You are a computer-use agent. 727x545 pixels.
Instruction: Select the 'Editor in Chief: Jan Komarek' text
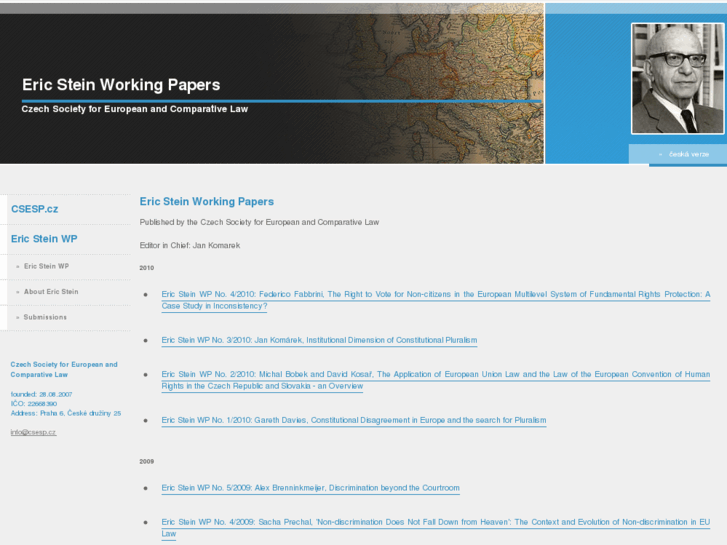pos(190,245)
